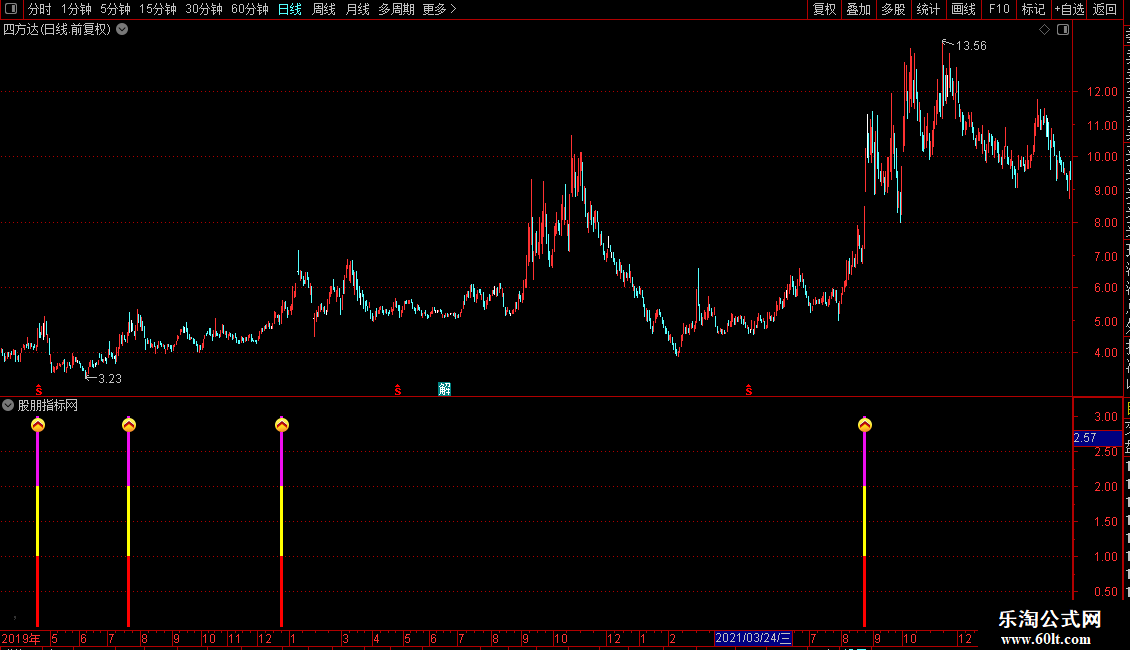Image resolution: width=1130 pixels, height=650 pixels.
Task: Click the 标记 mark button
Action: [1033, 9]
